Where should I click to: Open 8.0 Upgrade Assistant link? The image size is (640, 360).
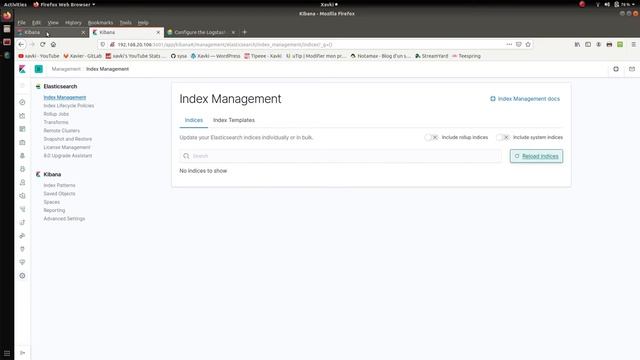[68, 156]
